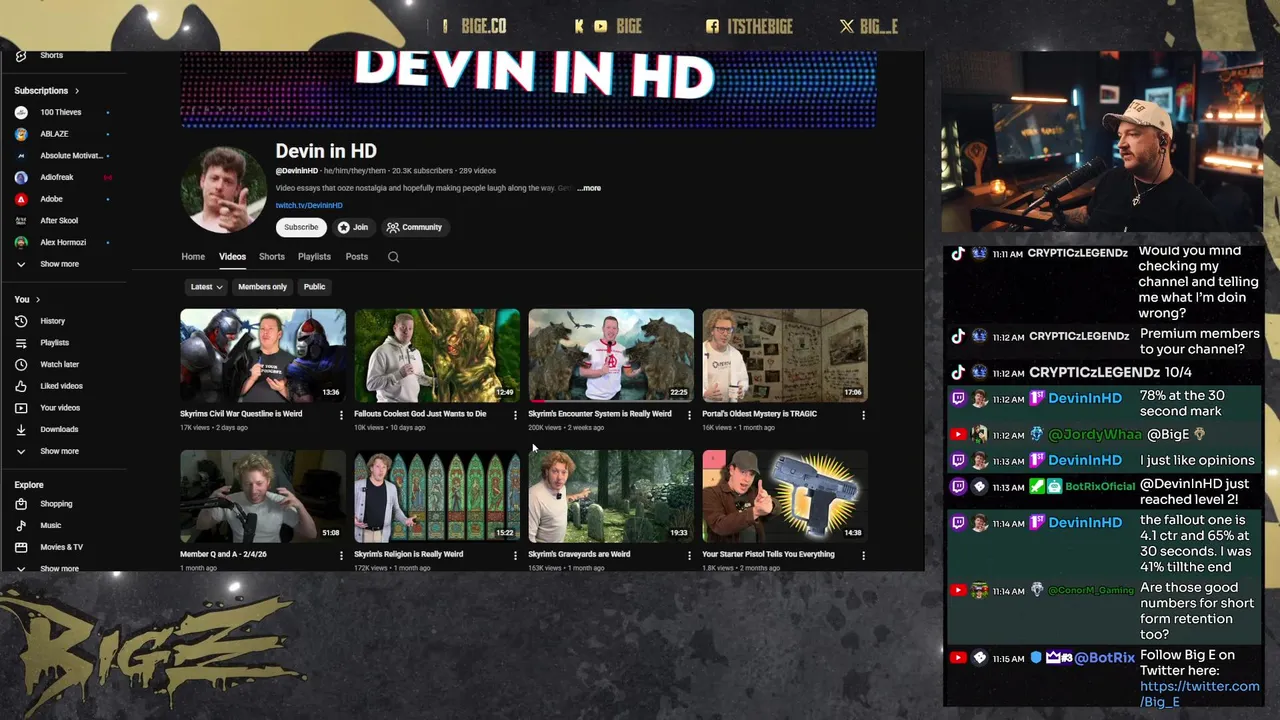Screen dimensions: 1280x720
Task: Join the Devin in HD channel membership
Action: coord(353,227)
